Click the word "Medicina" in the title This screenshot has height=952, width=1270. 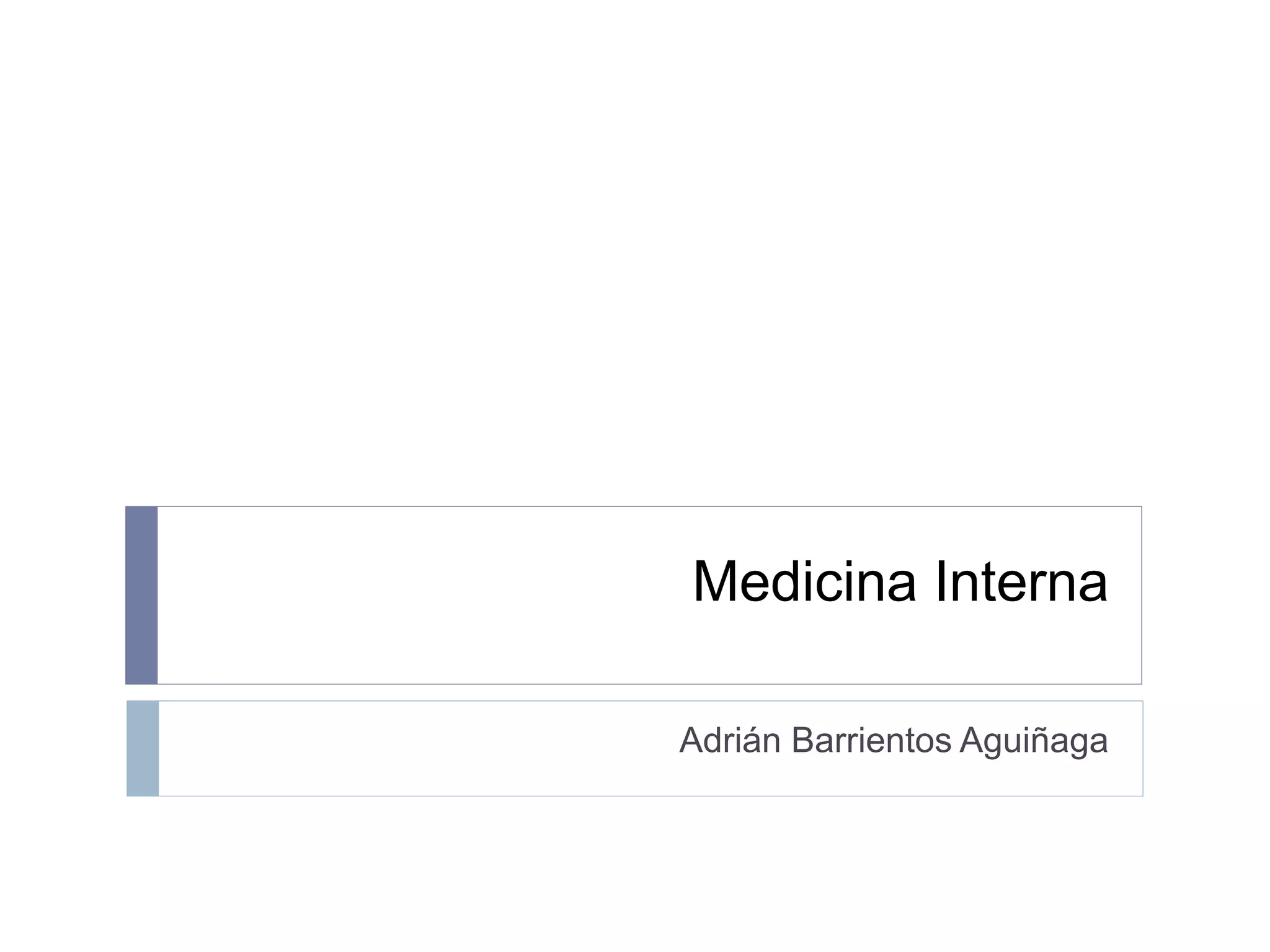(x=804, y=581)
